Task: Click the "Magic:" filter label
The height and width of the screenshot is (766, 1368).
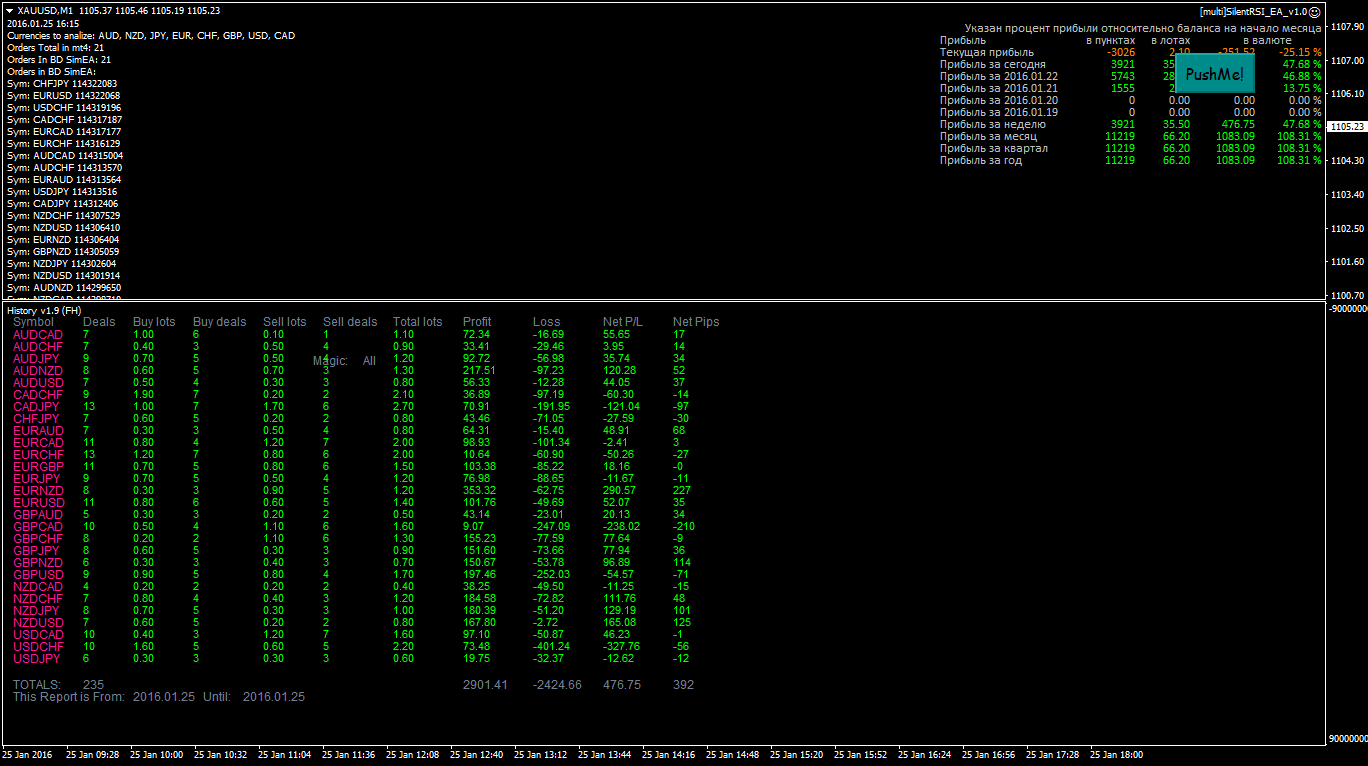Action: [x=330, y=361]
